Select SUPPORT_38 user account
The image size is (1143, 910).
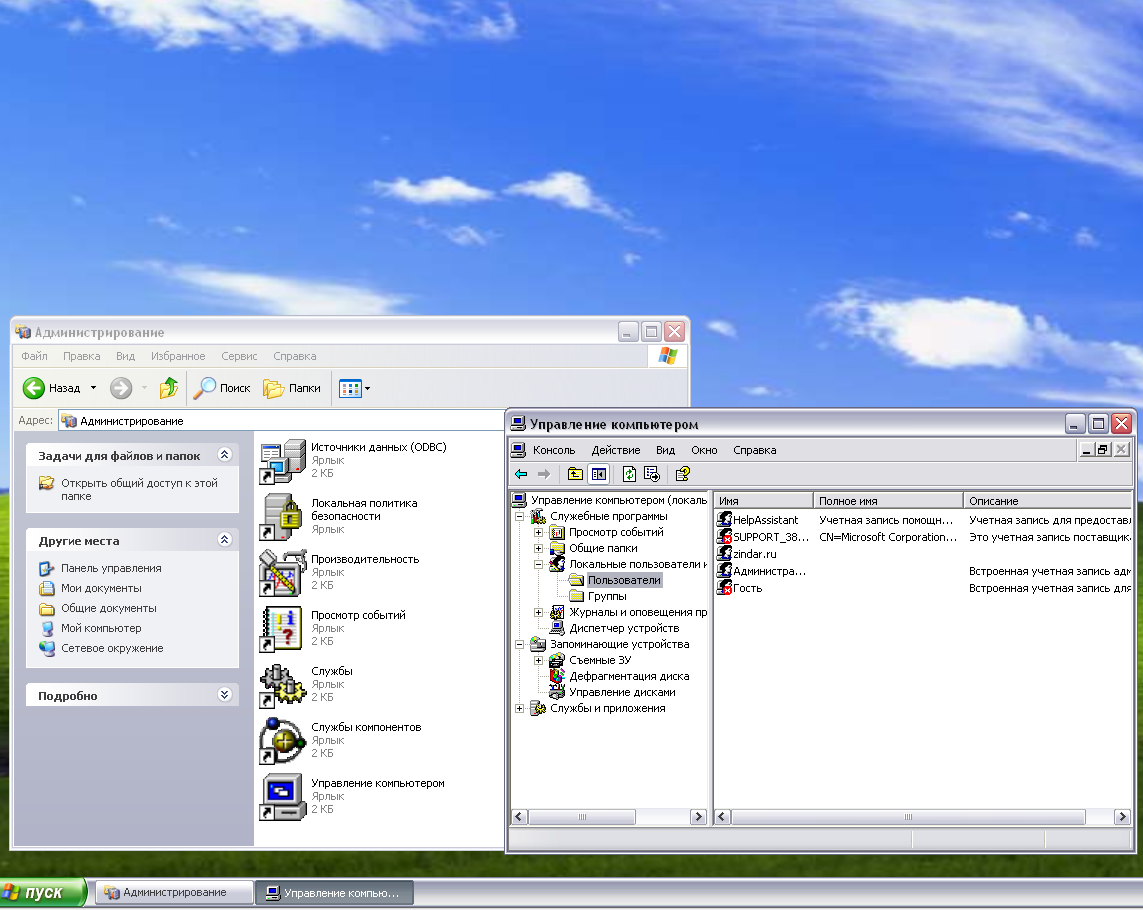(x=763, y=537)
